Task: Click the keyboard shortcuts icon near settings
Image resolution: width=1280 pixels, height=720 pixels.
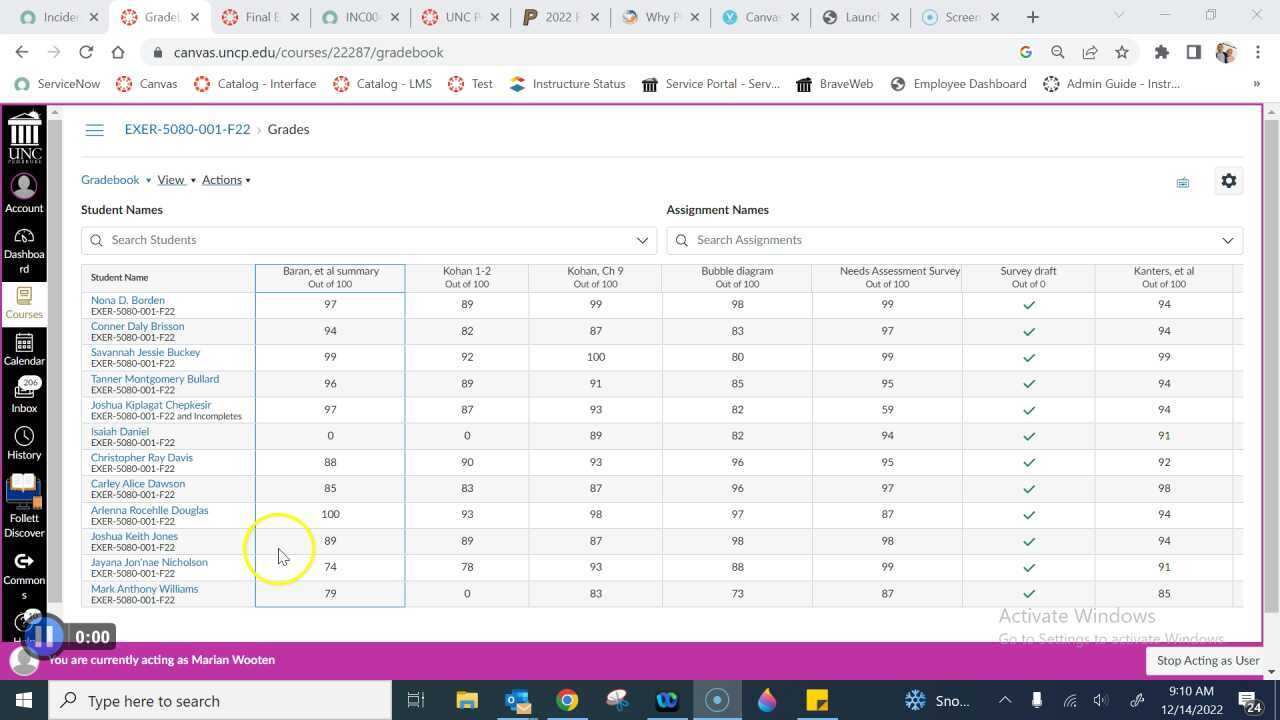Action: coord(1182,183)
